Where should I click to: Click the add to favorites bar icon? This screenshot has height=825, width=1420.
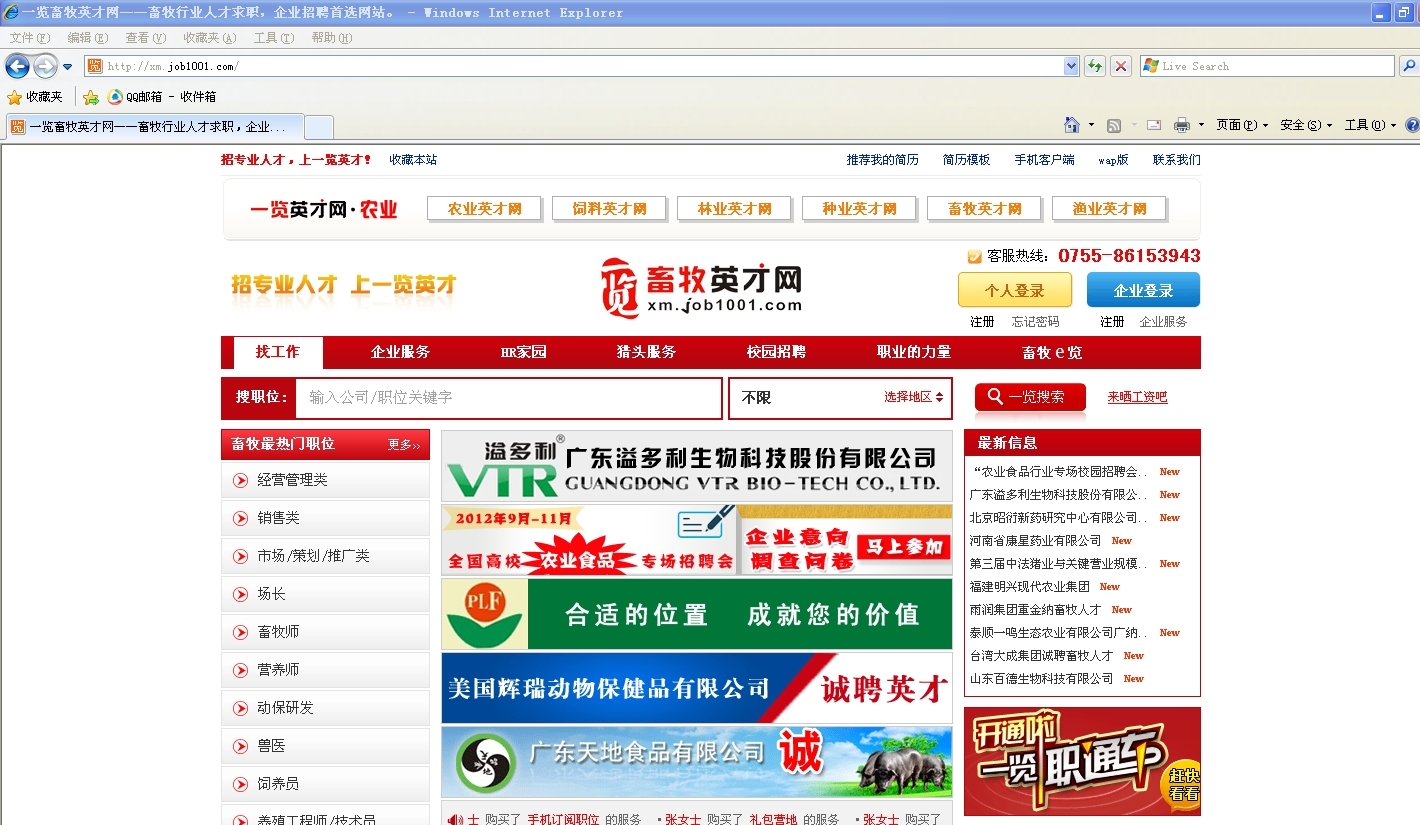pyautogui.click(x=91, y=97)
